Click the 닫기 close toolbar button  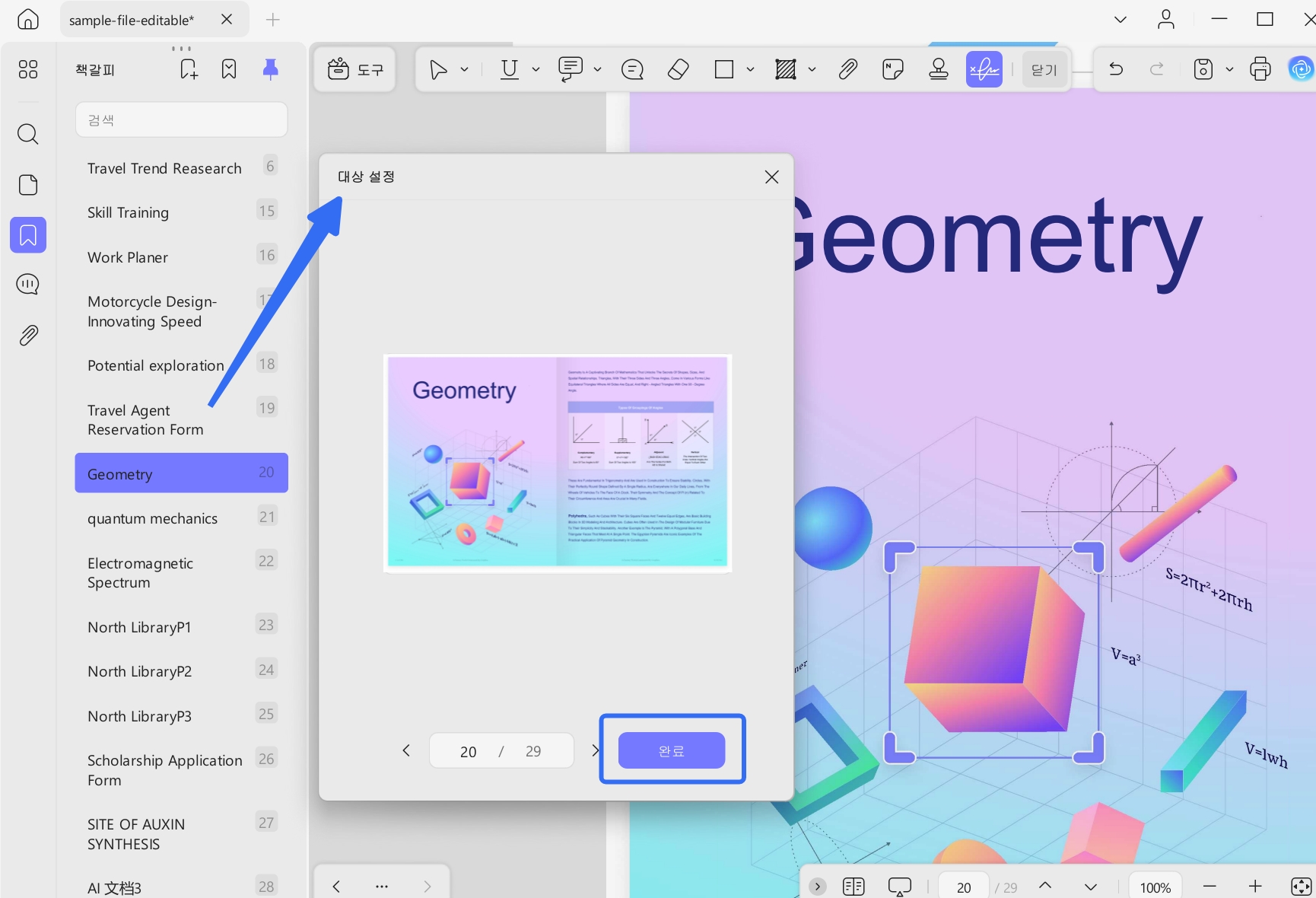tap(1044, 69)
